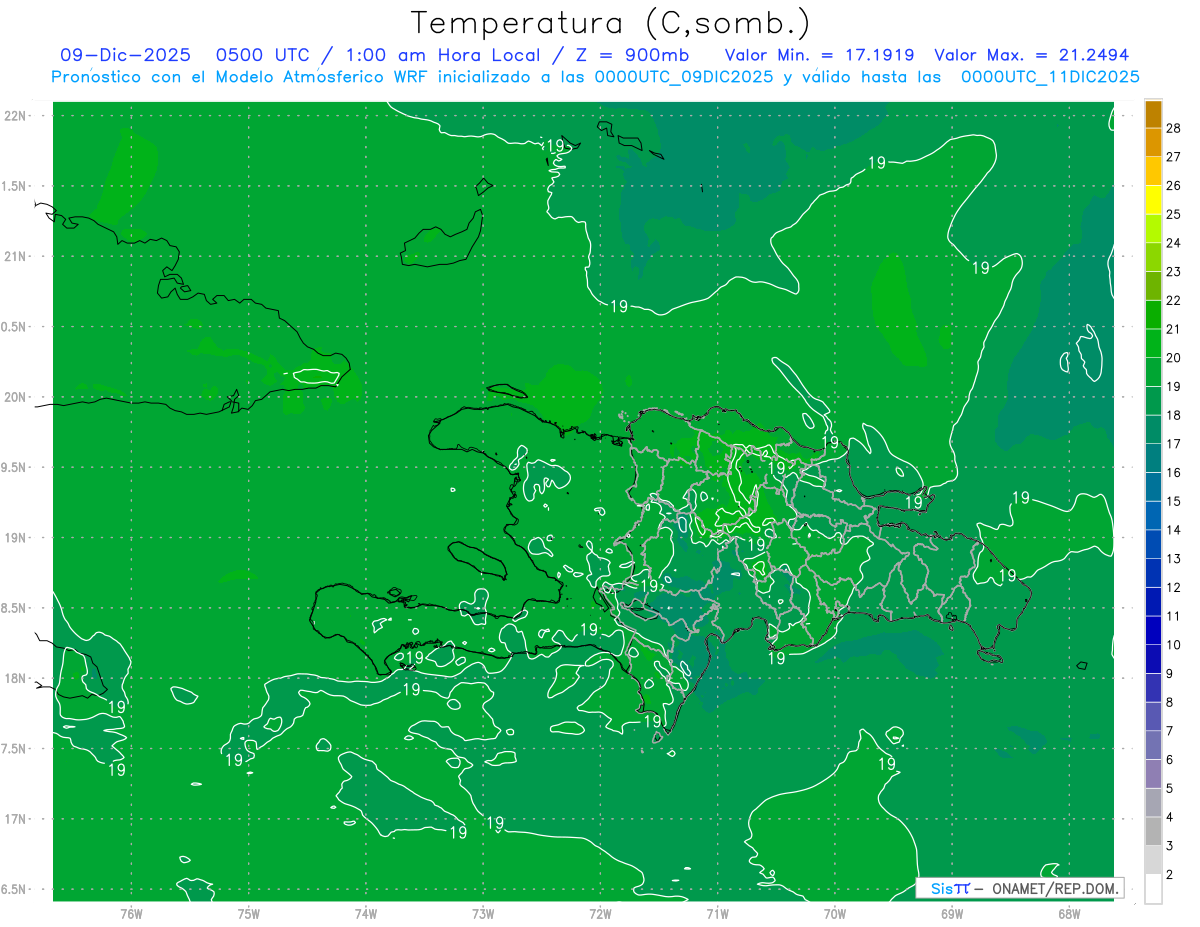Click legend value "2" on color scale
The image size is (1200, 927).
point(1170,874)
